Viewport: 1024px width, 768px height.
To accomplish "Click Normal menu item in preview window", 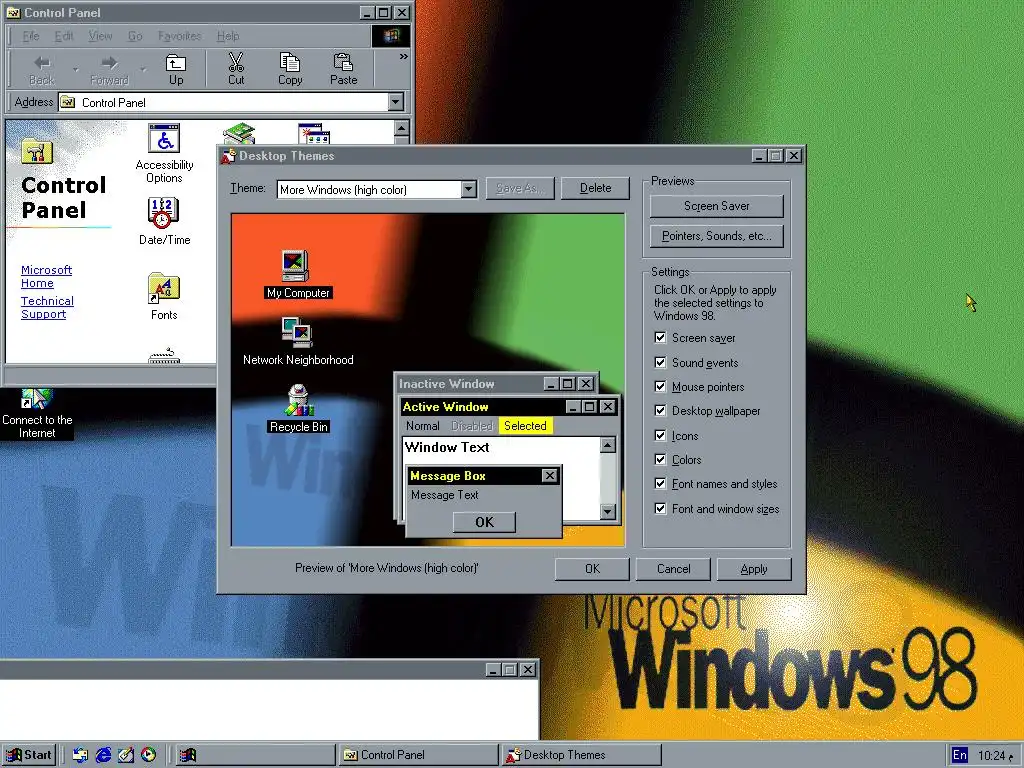I will coord(423,426).
